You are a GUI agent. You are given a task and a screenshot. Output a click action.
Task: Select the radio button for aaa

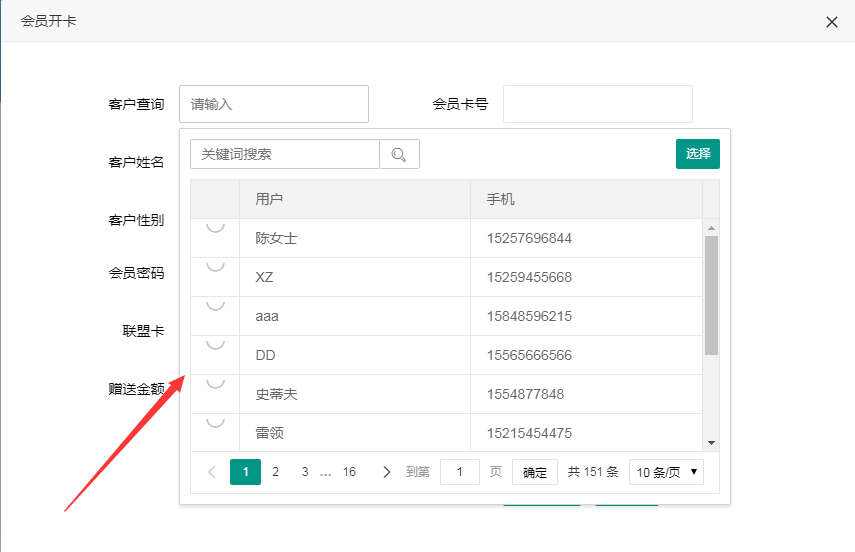point(215,305)
